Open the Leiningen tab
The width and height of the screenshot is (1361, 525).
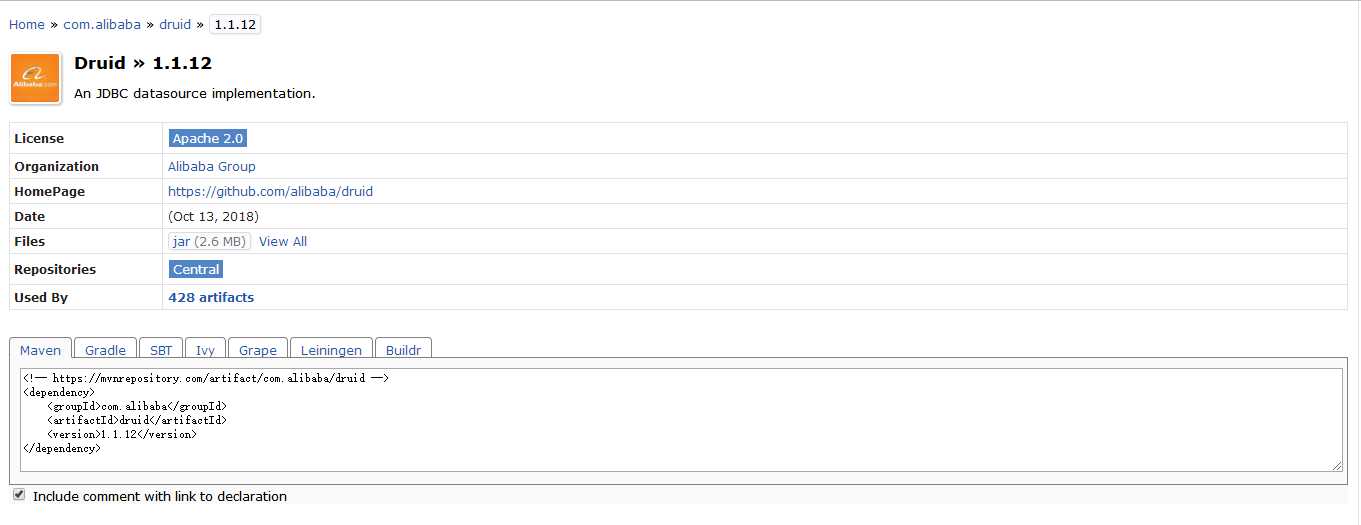[x=331, y=350]
